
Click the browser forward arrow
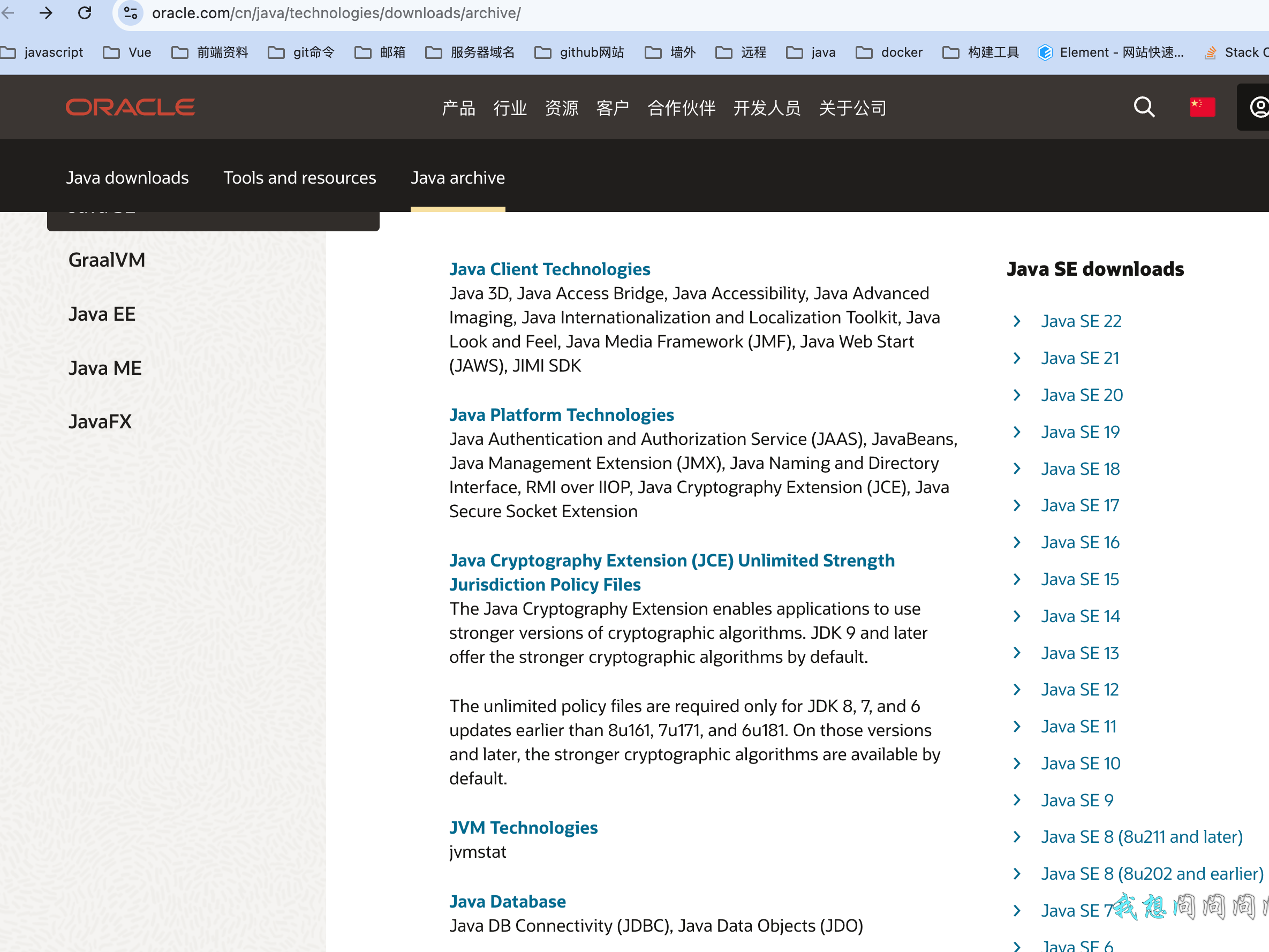click(46, 13)
